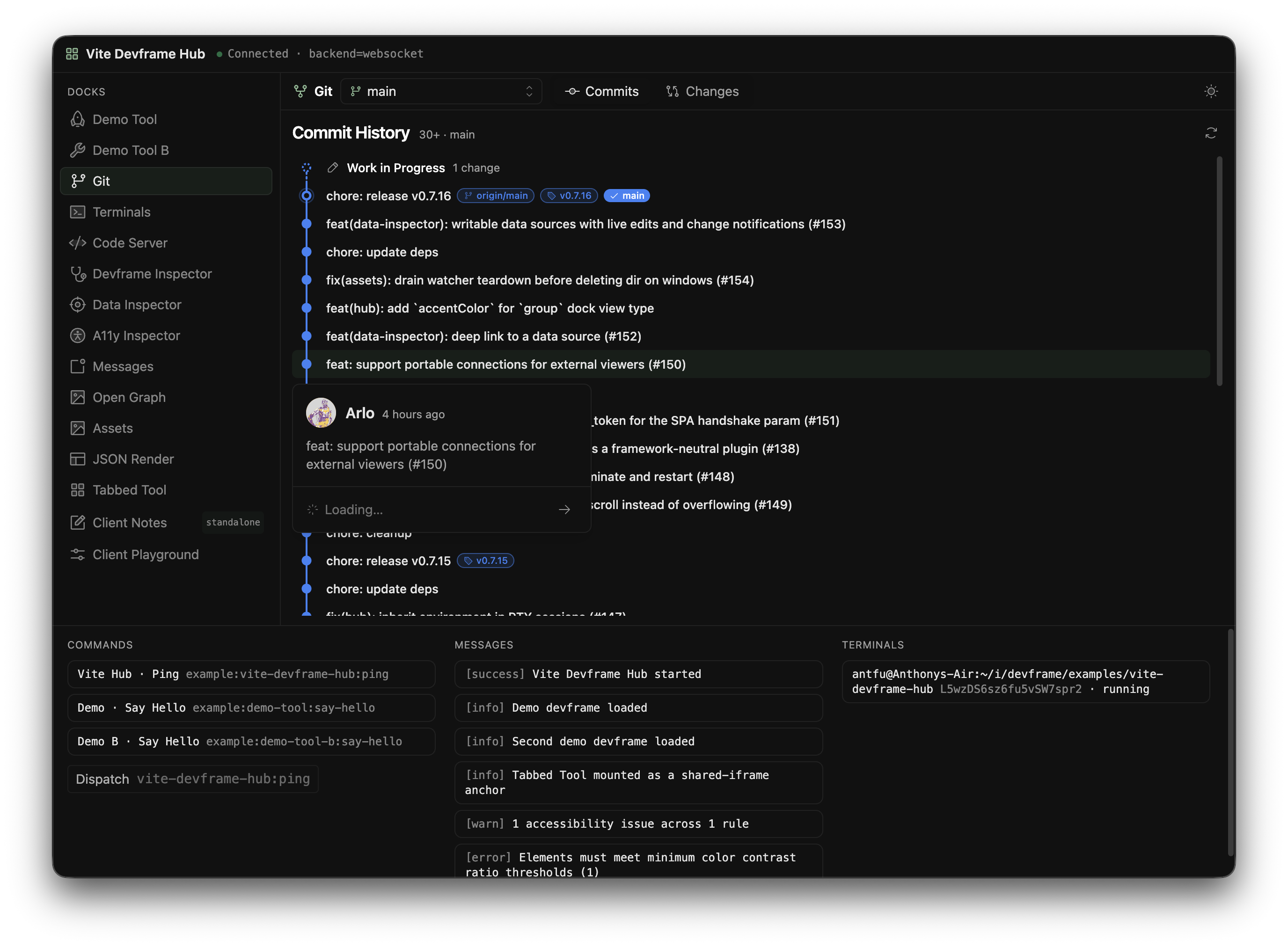
Task: Click the standalone badge on Client Notes
Action: pyautogui.click(x=233, y=522)
